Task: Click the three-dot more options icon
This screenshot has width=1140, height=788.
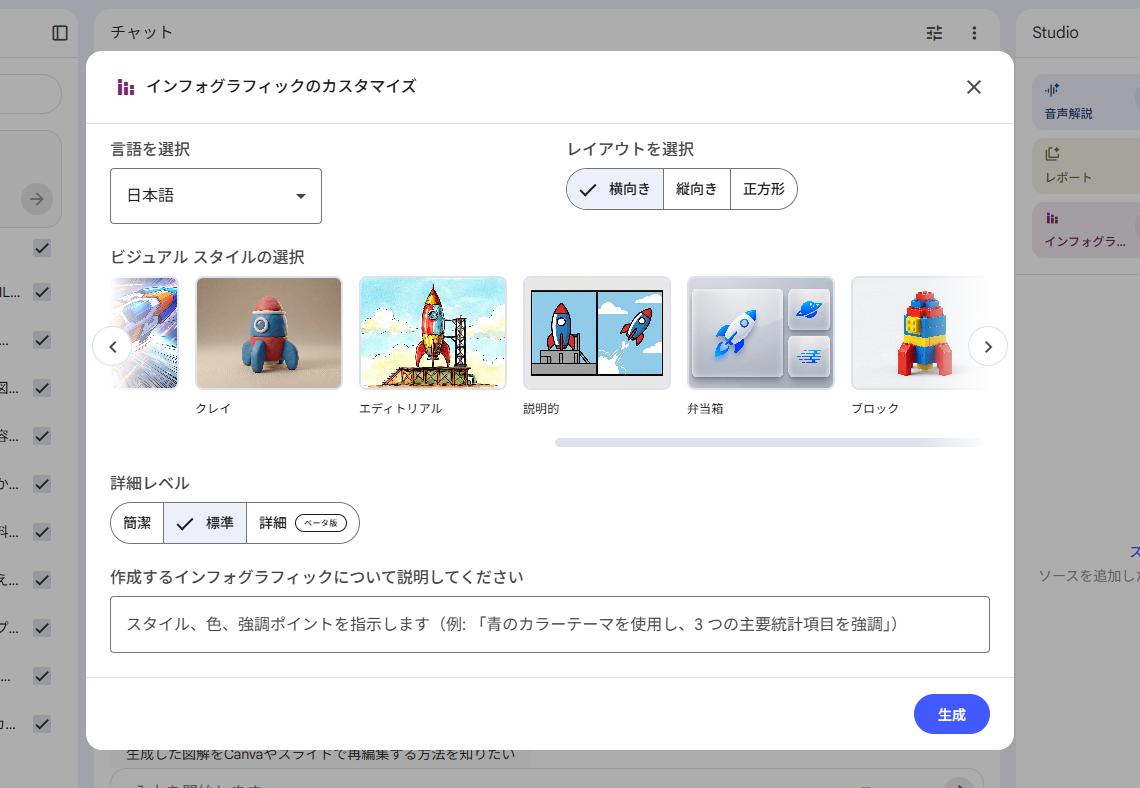Action: pyautogui.click(x=975, y=32)
